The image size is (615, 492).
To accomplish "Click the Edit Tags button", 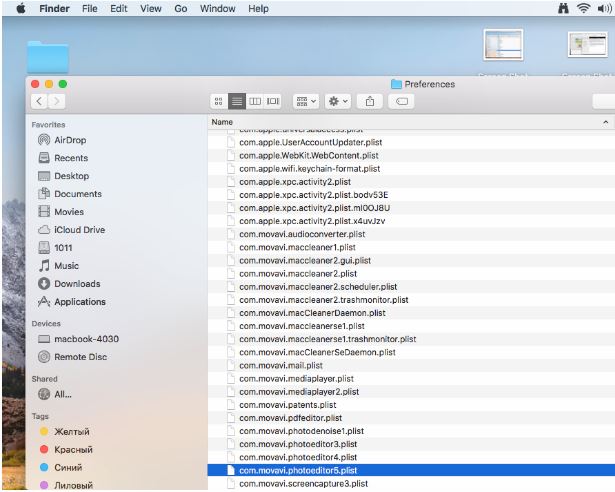I will pyautogui.click(x=402, y=102).
